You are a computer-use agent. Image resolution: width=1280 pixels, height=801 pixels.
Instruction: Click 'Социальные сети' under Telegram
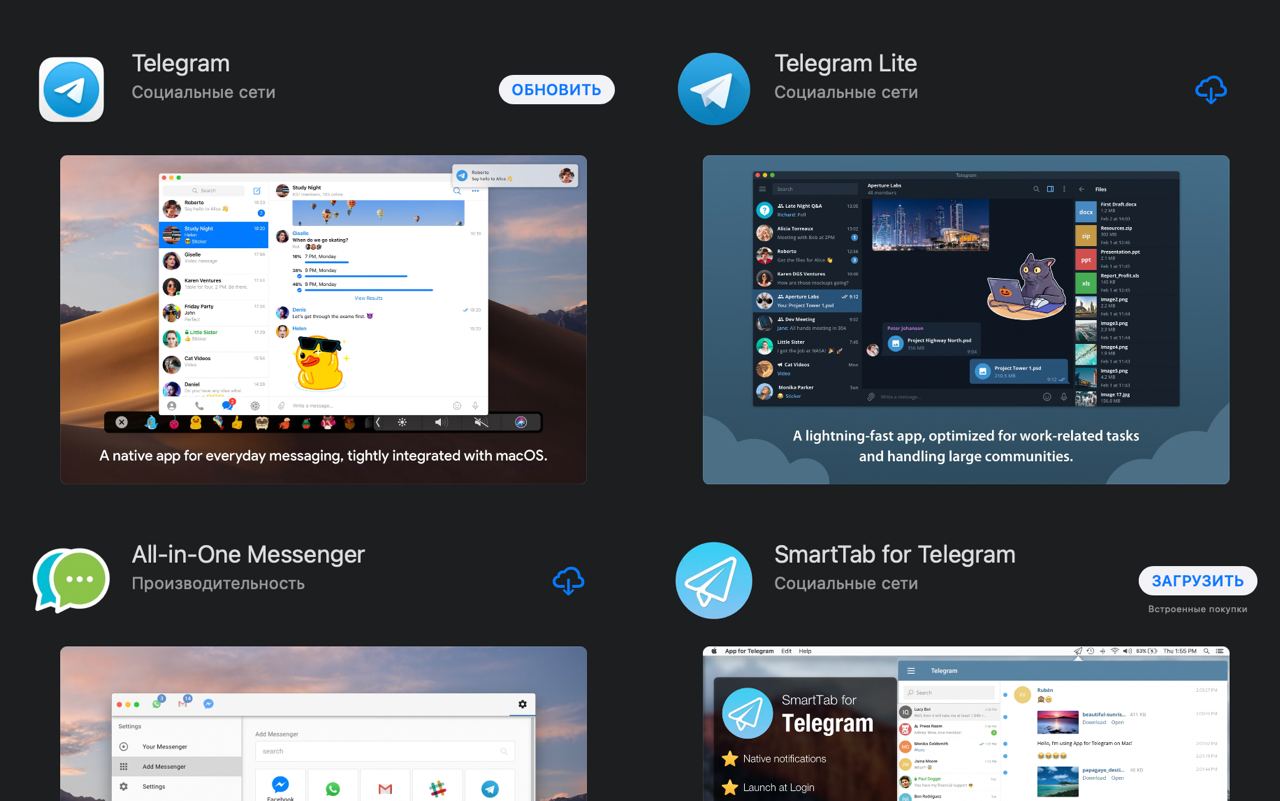point(204,92)
